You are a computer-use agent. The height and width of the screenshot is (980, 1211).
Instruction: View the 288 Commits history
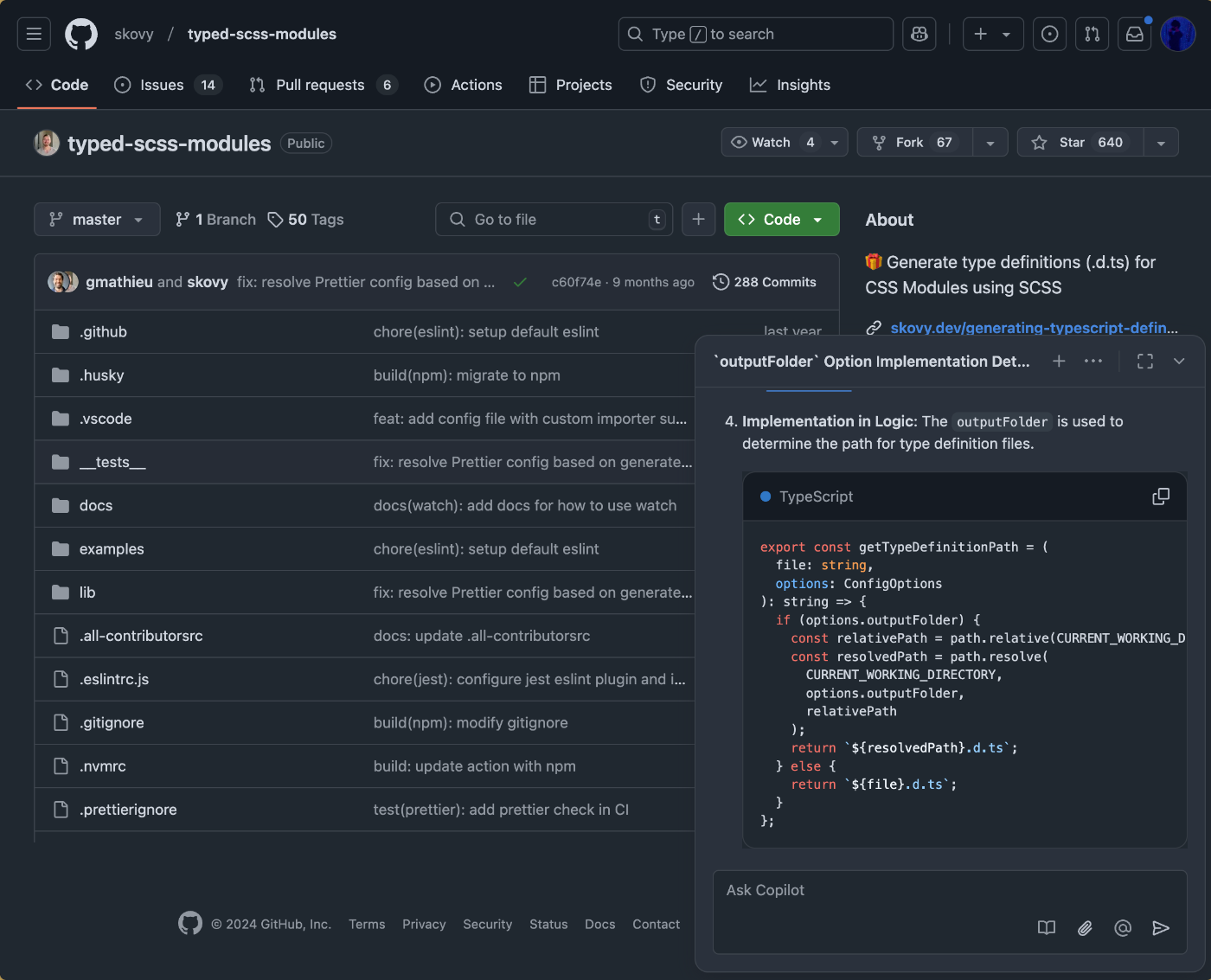[x=765, y=282]
